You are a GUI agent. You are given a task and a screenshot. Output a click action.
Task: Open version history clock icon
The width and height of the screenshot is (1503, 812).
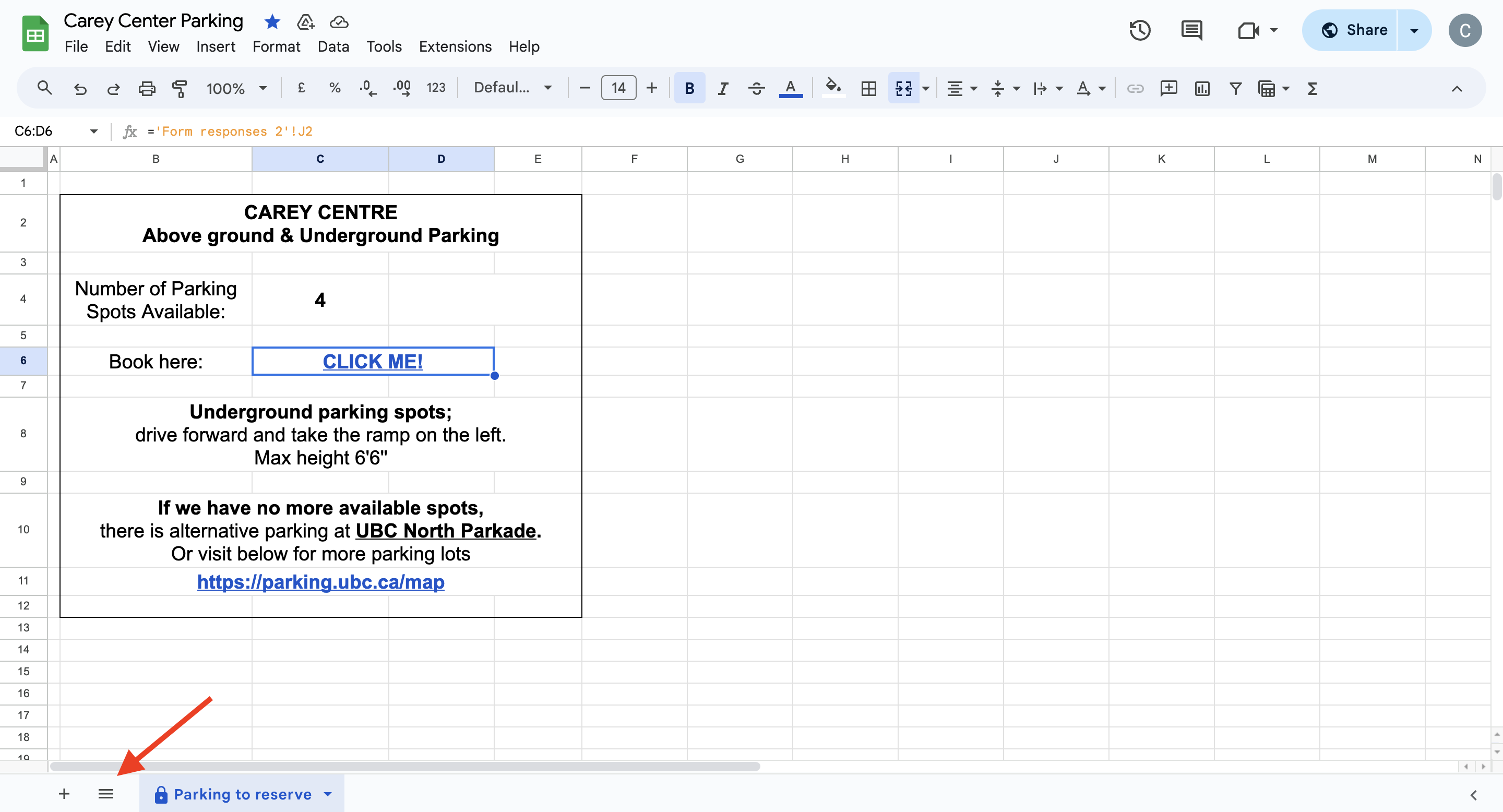pos(1139,30)
